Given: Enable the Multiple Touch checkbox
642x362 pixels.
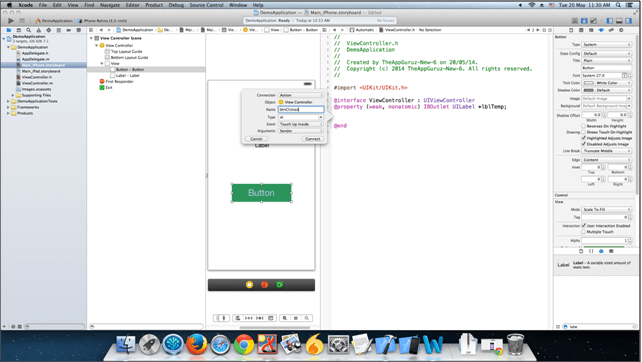Looking at the screenshot, I should [583, 232].
